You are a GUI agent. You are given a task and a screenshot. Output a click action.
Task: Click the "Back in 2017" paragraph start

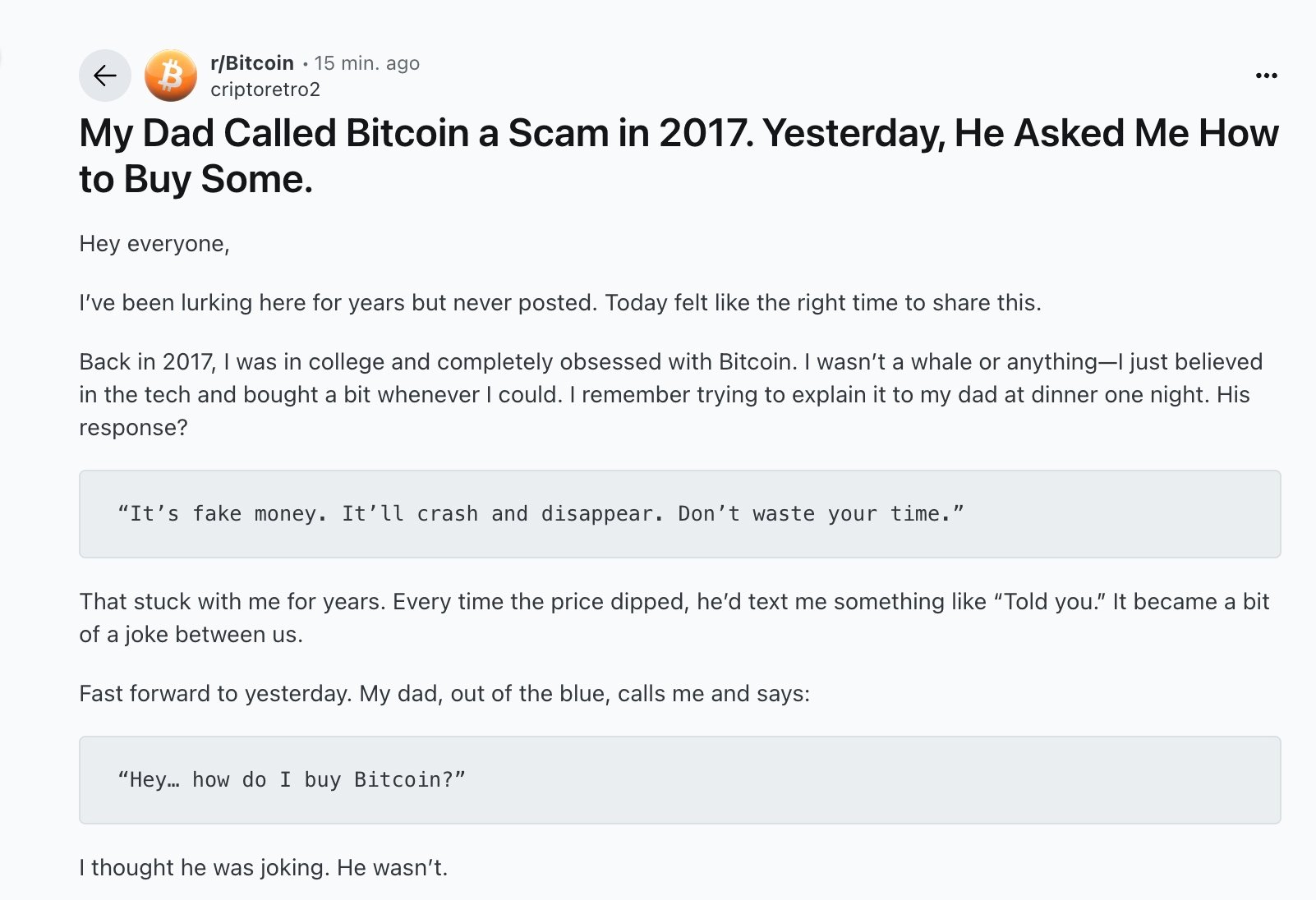[x=148, y=362]
